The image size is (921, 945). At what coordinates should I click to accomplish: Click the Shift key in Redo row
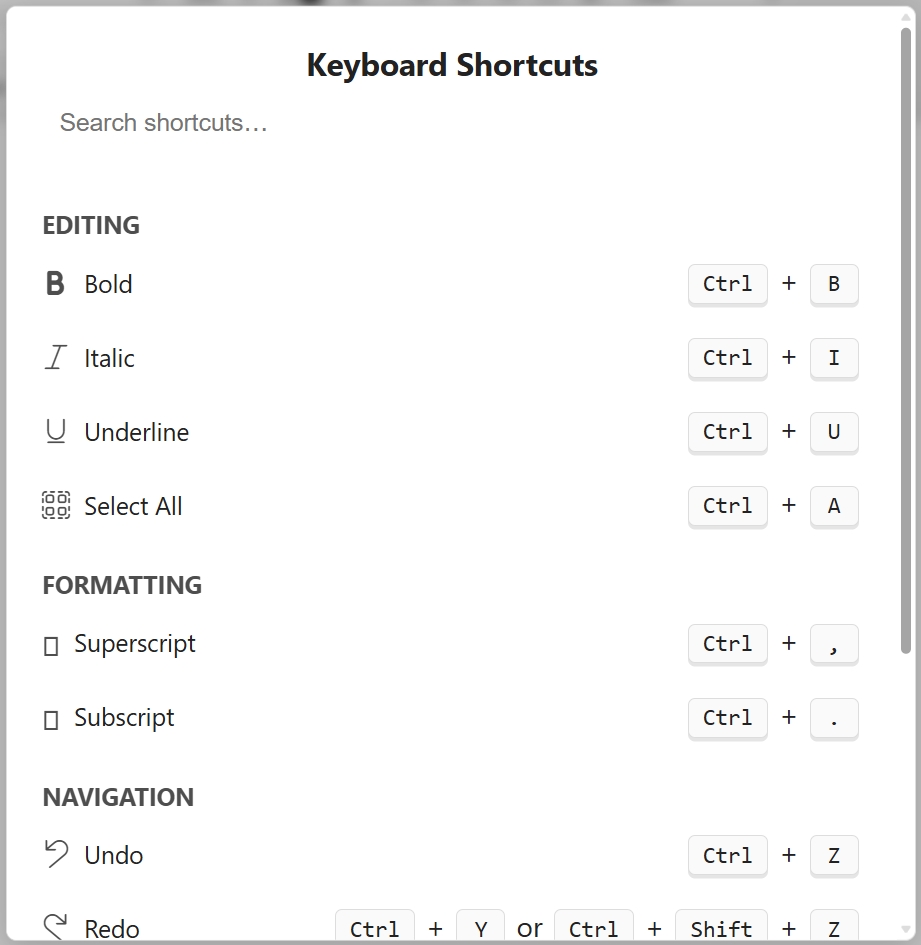coord(721,928)
